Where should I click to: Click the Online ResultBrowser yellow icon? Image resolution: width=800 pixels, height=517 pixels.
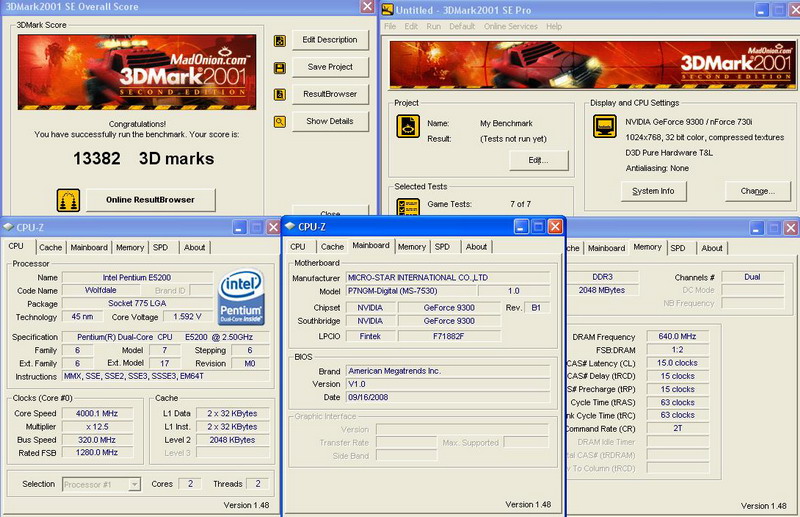coord(68,200)
